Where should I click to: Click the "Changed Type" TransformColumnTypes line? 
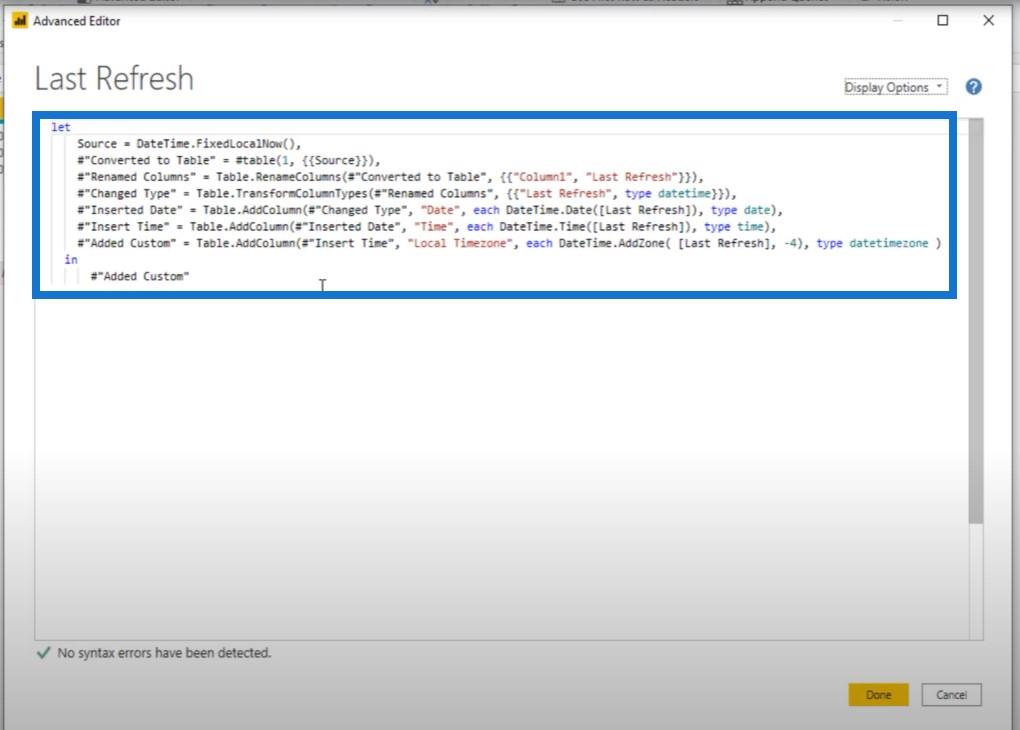407,193
